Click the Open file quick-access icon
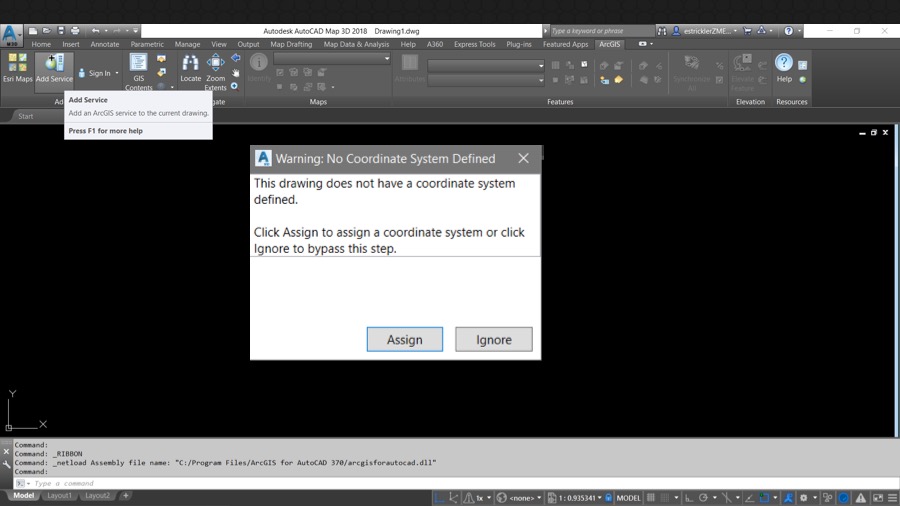900x506 pixels. pyautogui.click(x=46, y=30)
